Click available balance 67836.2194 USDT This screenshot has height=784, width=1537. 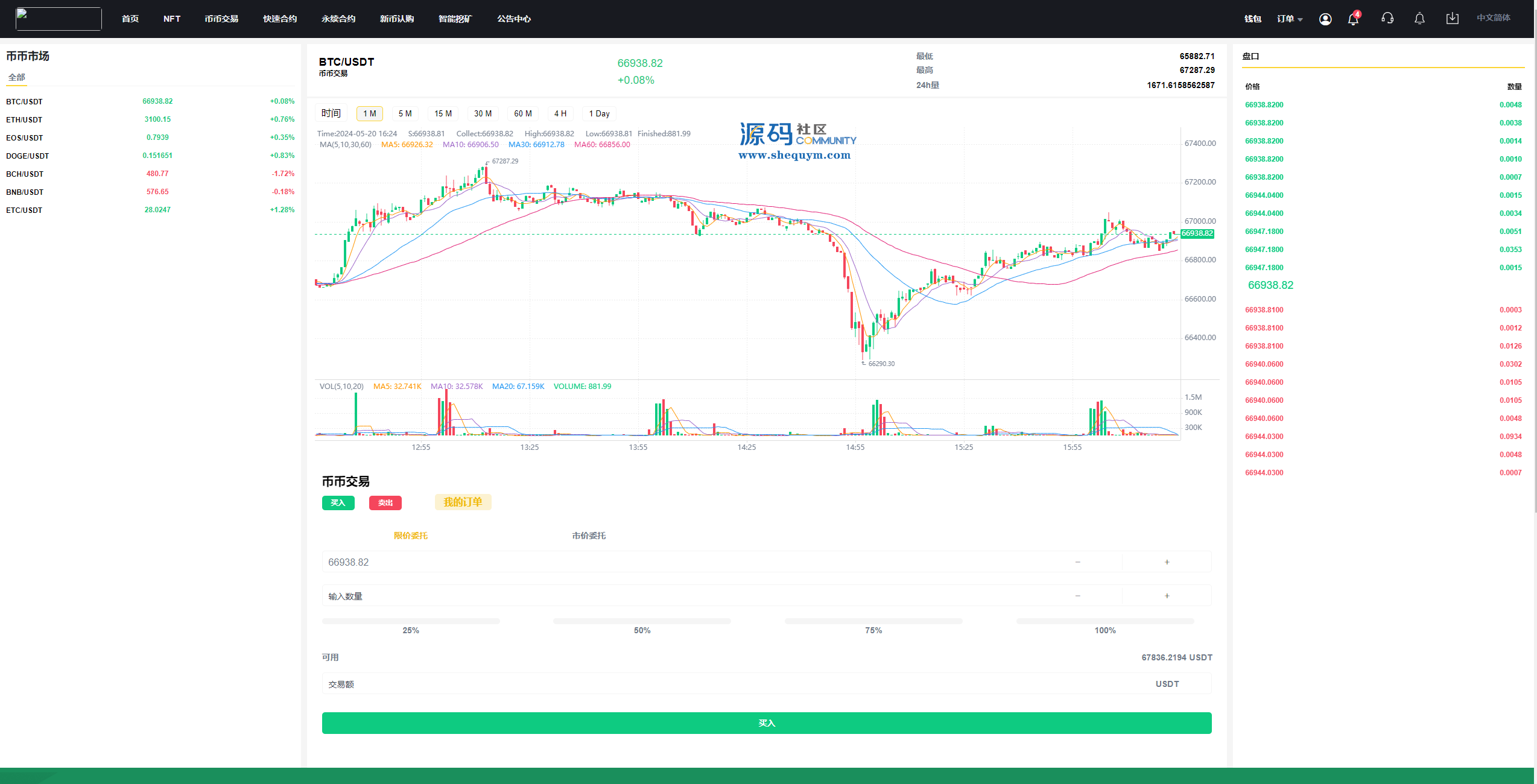pyautogui.click(x=1177, y=657)
